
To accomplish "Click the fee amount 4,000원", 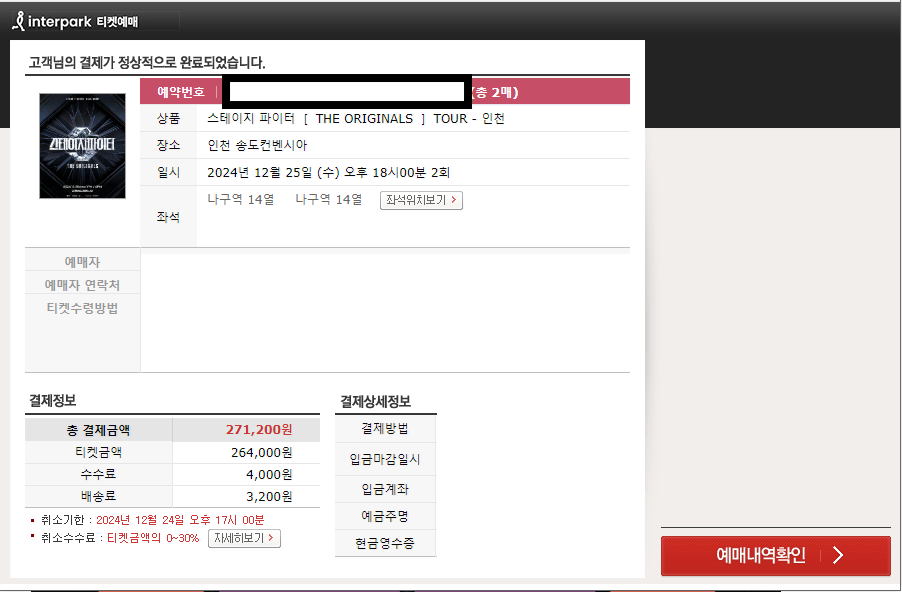I will tap(269, 475).
